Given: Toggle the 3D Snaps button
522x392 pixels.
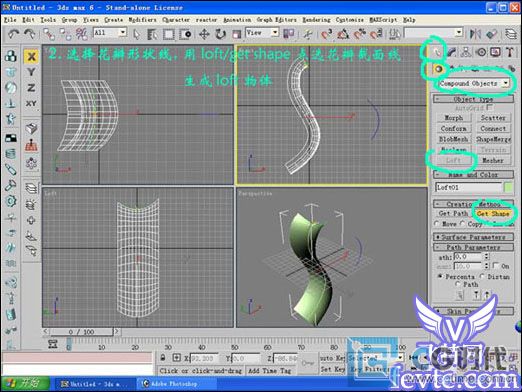Looking at the screenshot, I should pyautogui.click(x=327, y=34).
